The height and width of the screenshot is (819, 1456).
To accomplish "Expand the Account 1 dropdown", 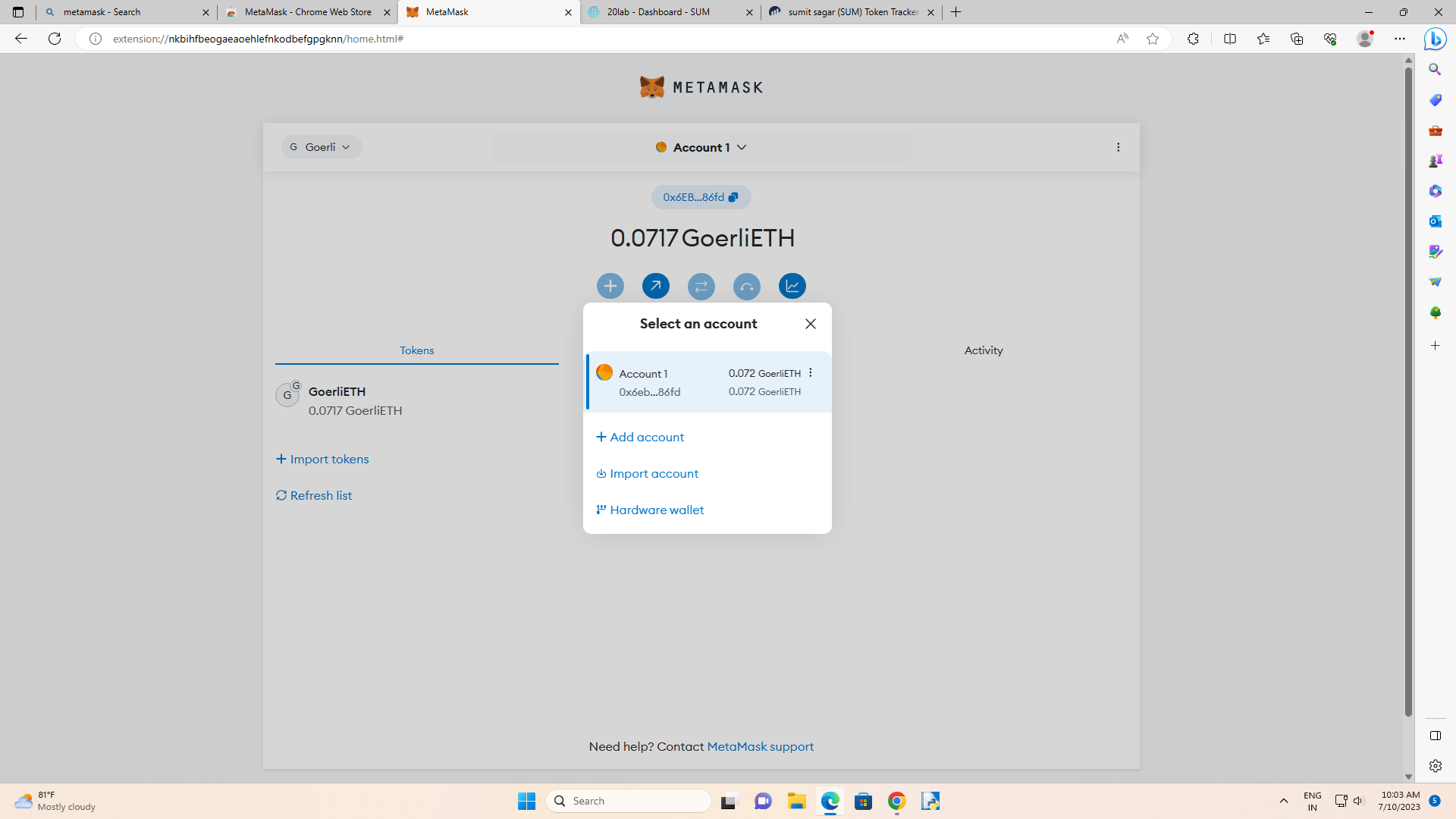I will [699, 146].
